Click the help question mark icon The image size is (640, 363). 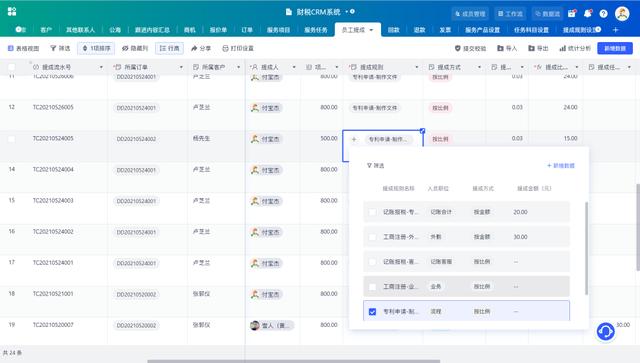[x=603, y=14]
